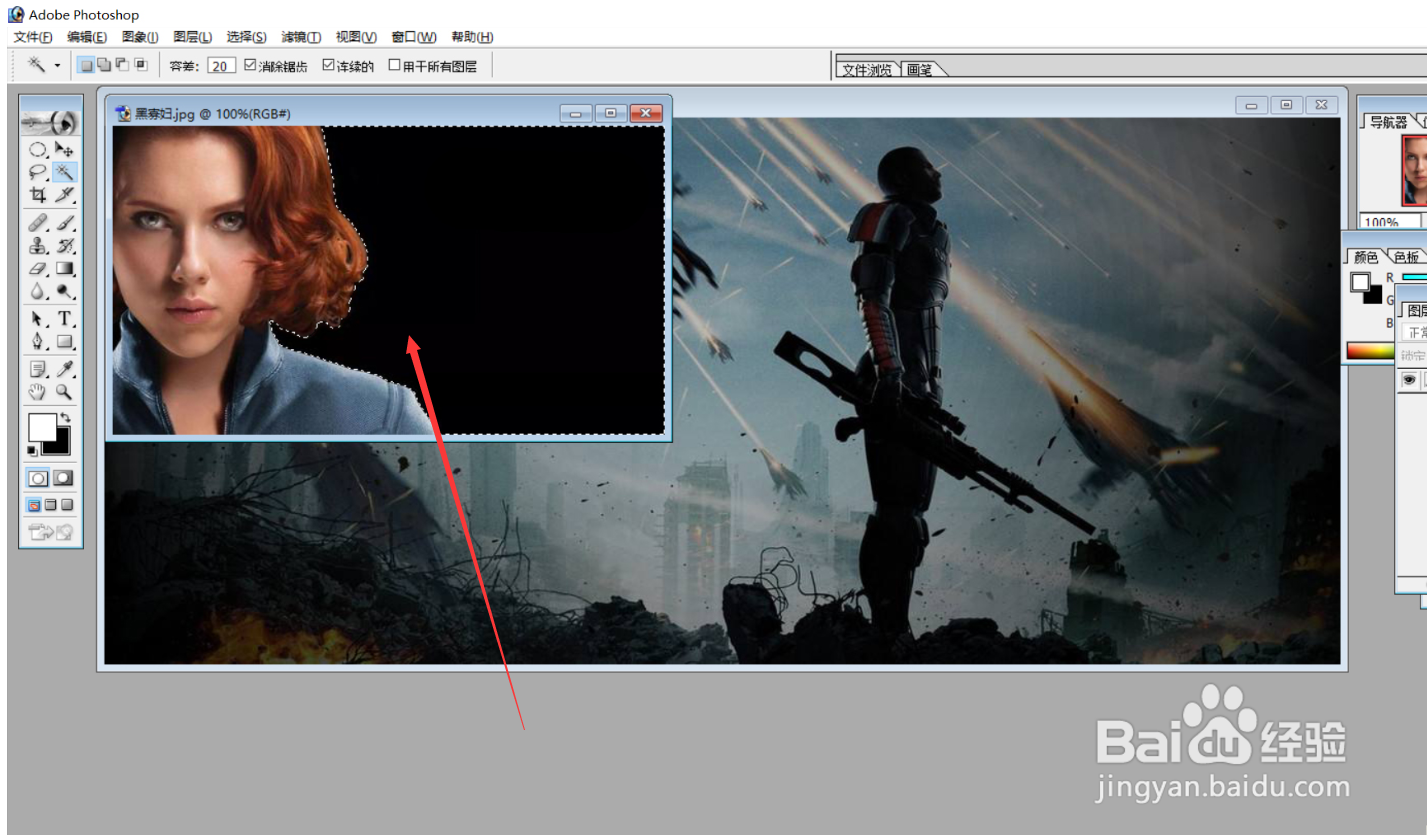
Task: Open the 选择(S) menu
Action: (247, 37)
